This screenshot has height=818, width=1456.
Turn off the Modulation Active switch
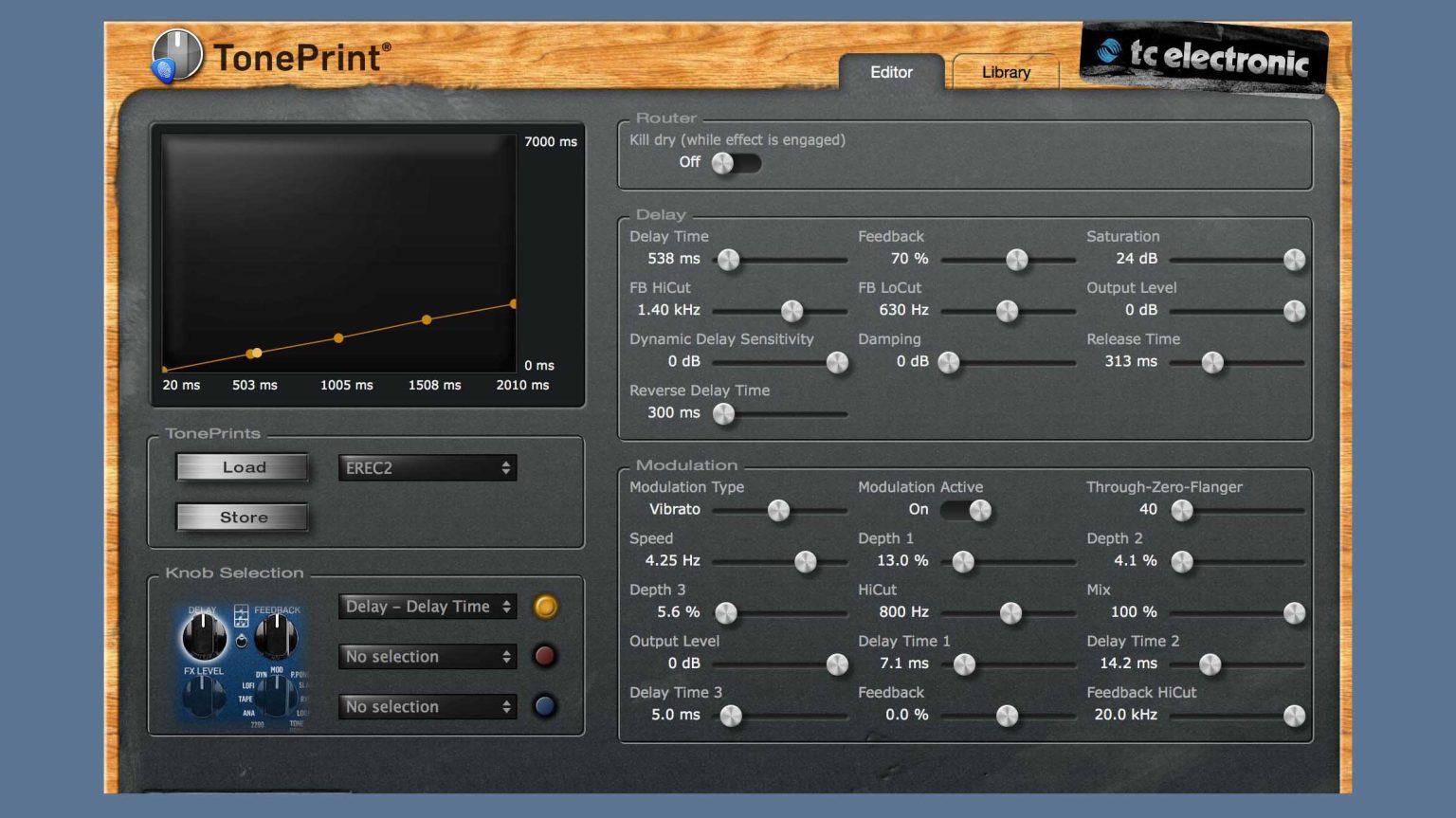tap(966, 510)
